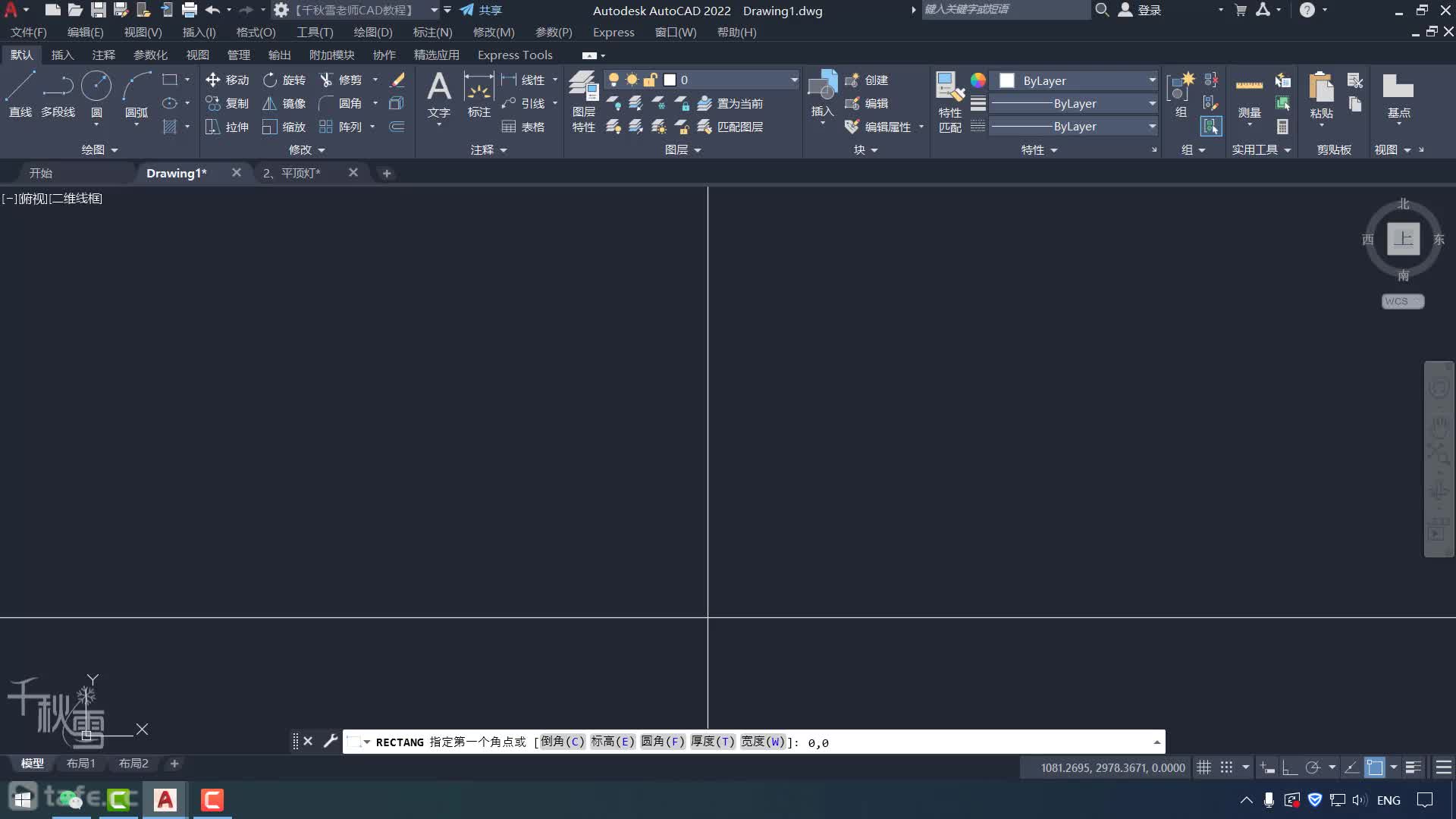Toggle lineweight display in status bar
Image resolution: width=1456 pixels, height=819 pixels.
(1413, 767)
